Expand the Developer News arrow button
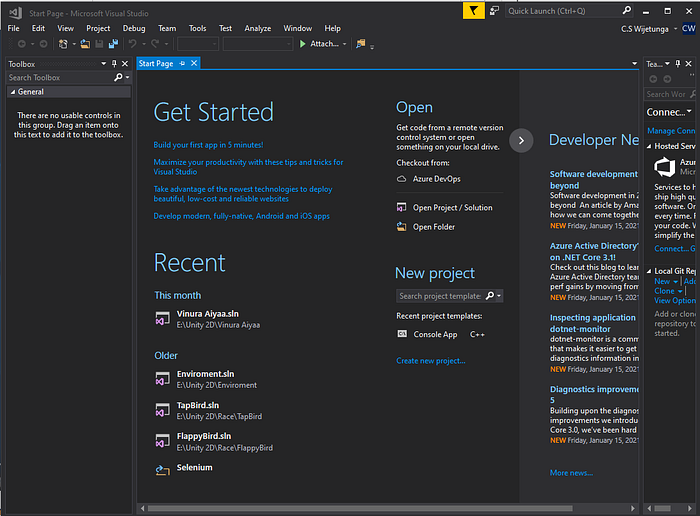The width and height of the screenshot is (700, 516). coord(521,141)
